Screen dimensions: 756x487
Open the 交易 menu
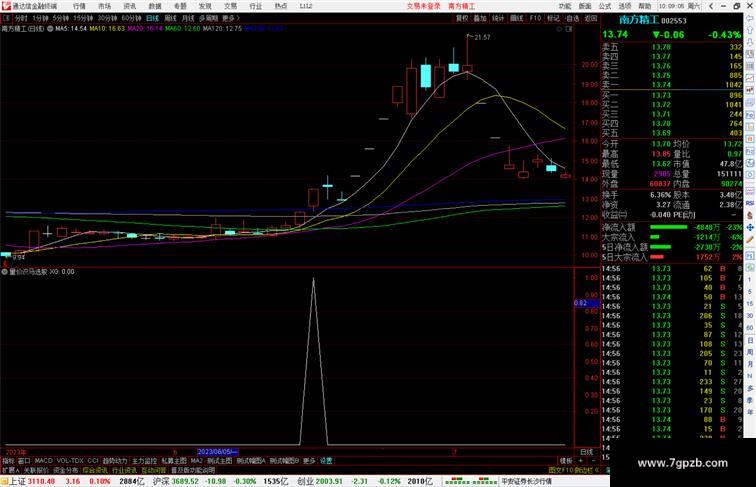pyautogui.click(x=230, y=6)
